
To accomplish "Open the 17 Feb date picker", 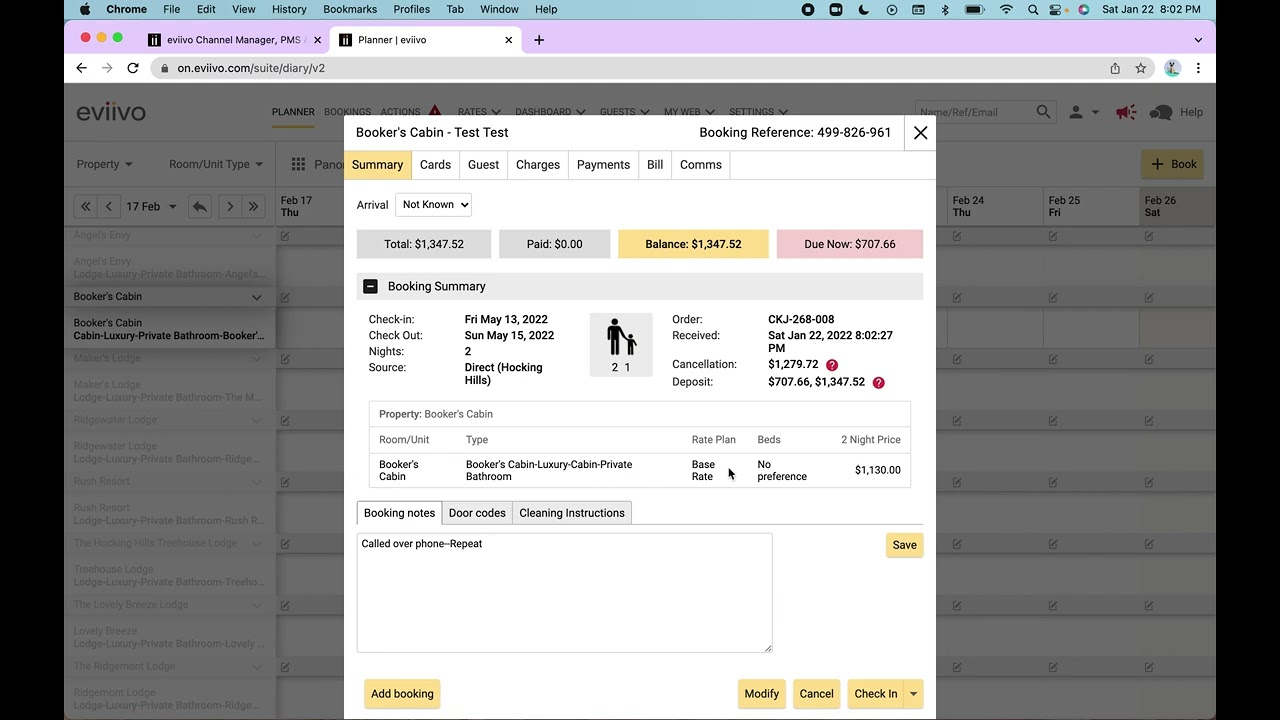I will coord(151,206).
